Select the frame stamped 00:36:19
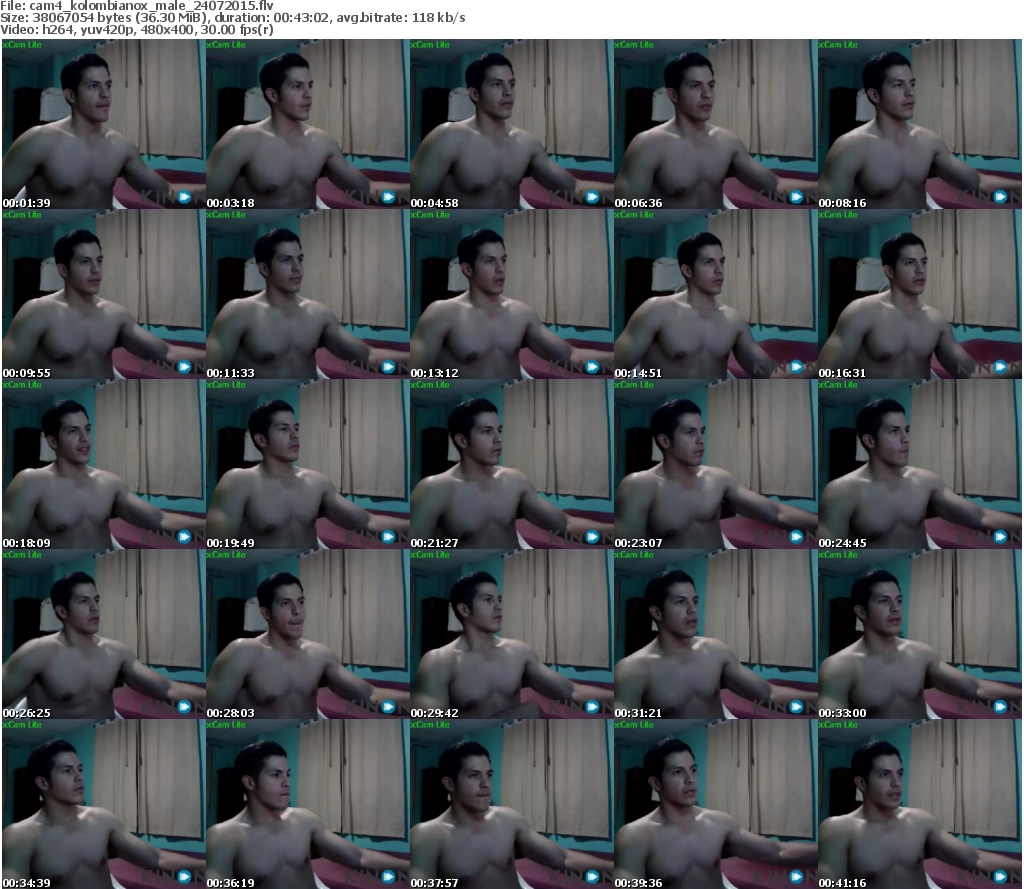1024x889 pixels. tap(308, 804)
